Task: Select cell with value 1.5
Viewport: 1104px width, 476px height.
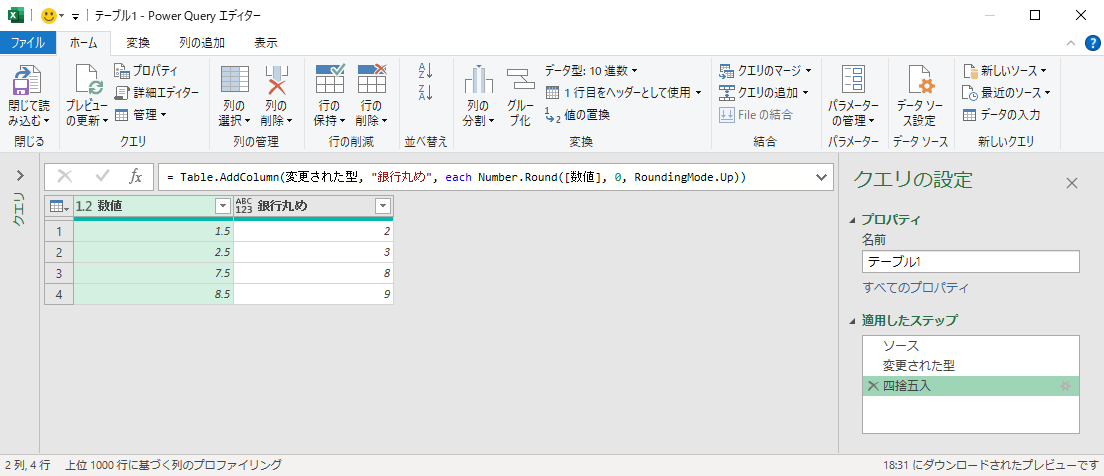Action: click(x=153, y=231)
